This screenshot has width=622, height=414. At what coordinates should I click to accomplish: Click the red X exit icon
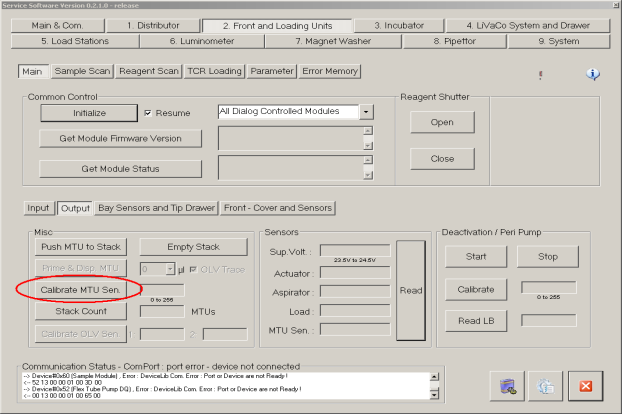pyautogui.click(x=586, y=384)
